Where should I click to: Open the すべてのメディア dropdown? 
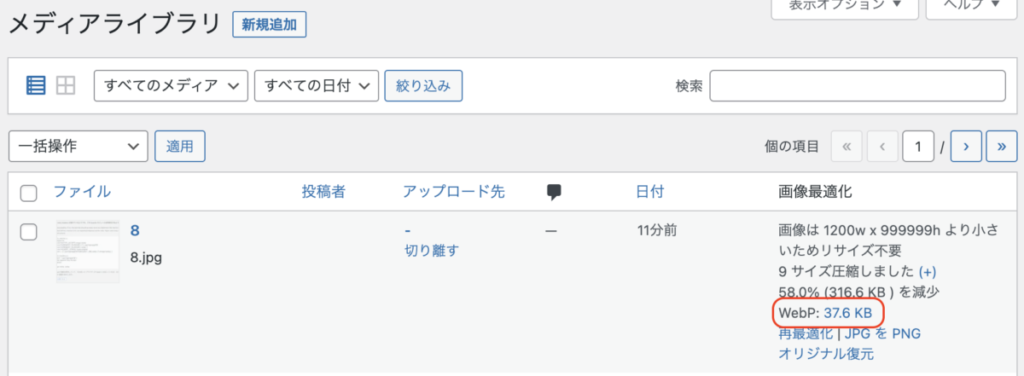click(171, 86)
